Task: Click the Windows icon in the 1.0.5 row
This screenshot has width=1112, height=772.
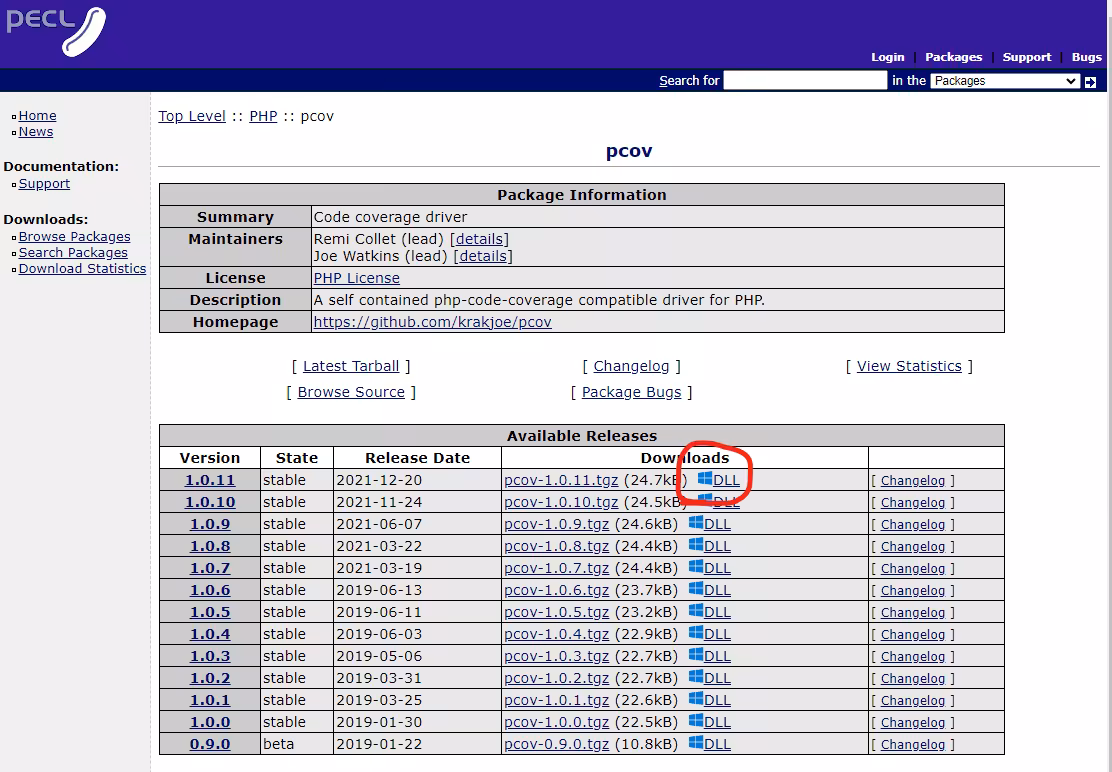Action: point(696,611)
